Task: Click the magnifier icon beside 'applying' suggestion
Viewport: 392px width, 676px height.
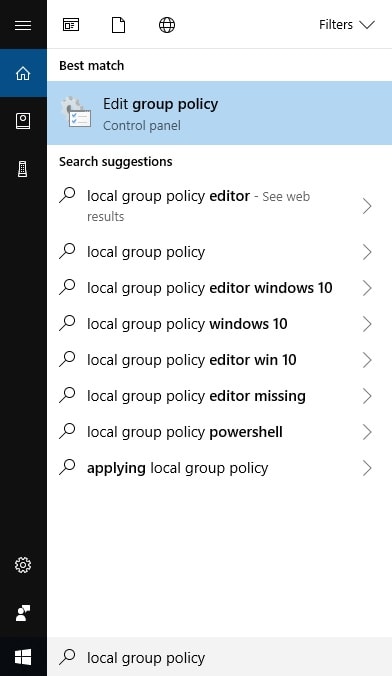Action: 67,467
